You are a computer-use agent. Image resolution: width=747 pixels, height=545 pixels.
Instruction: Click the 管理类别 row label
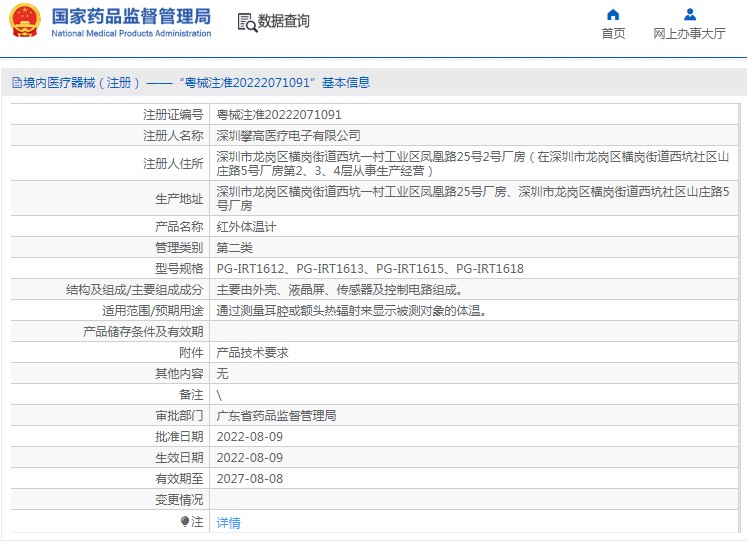coord(179,248)
